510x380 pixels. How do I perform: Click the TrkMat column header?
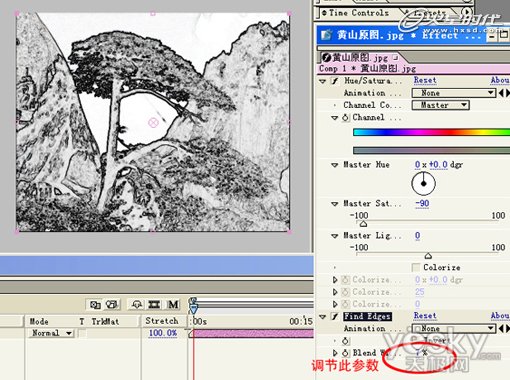105,321
